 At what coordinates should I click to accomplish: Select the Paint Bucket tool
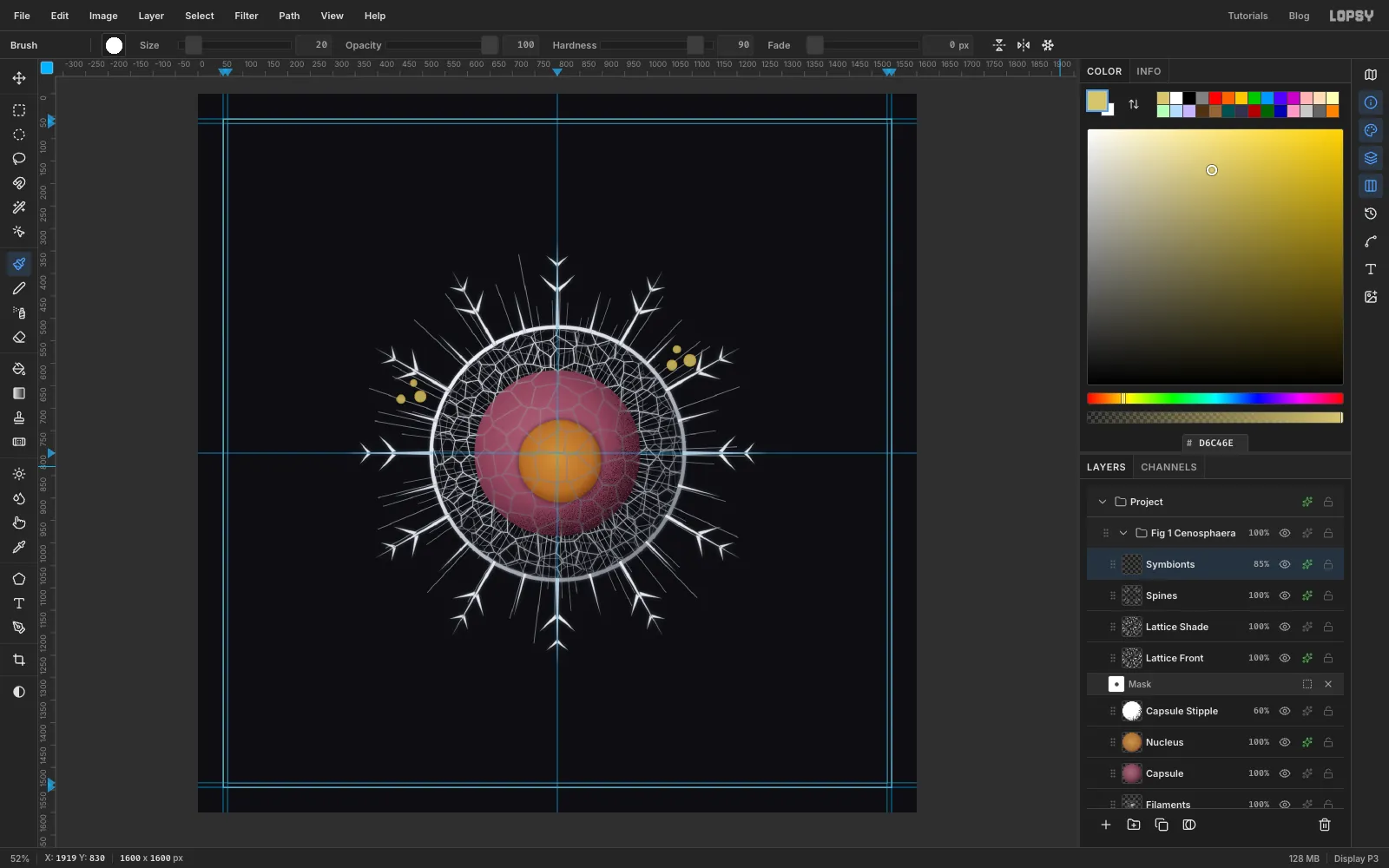click(19, 369)
